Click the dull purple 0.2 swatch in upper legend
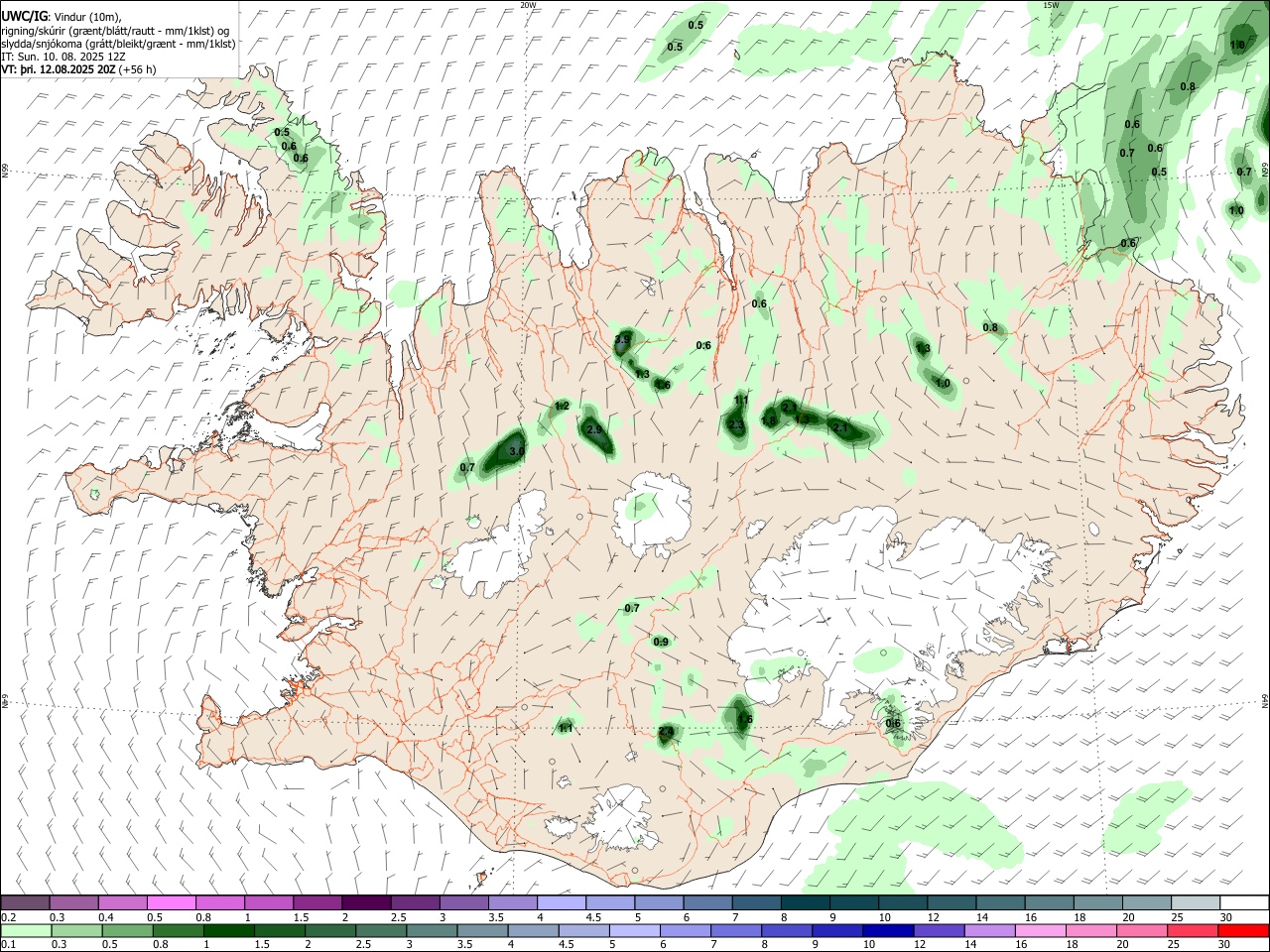1270x952 pixels. point(25,902)
